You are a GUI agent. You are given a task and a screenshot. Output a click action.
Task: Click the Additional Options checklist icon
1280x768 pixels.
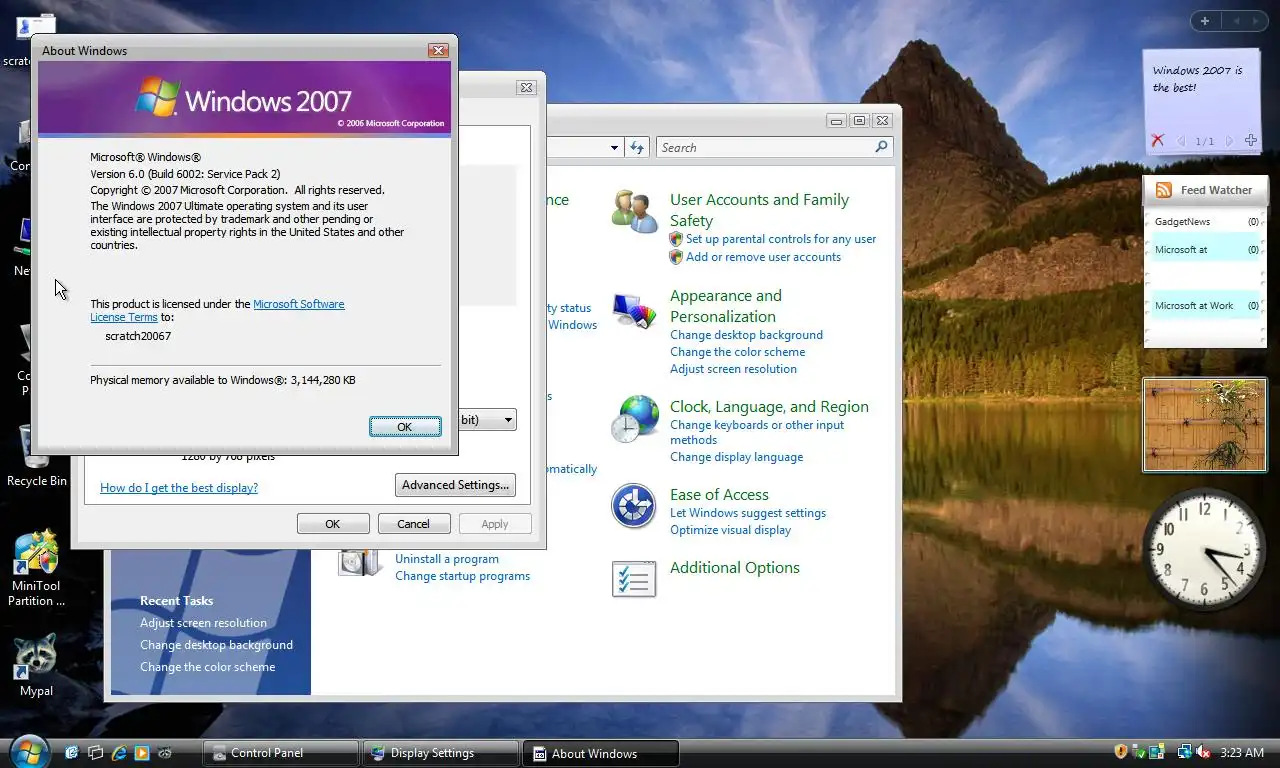tap(634, 578)
